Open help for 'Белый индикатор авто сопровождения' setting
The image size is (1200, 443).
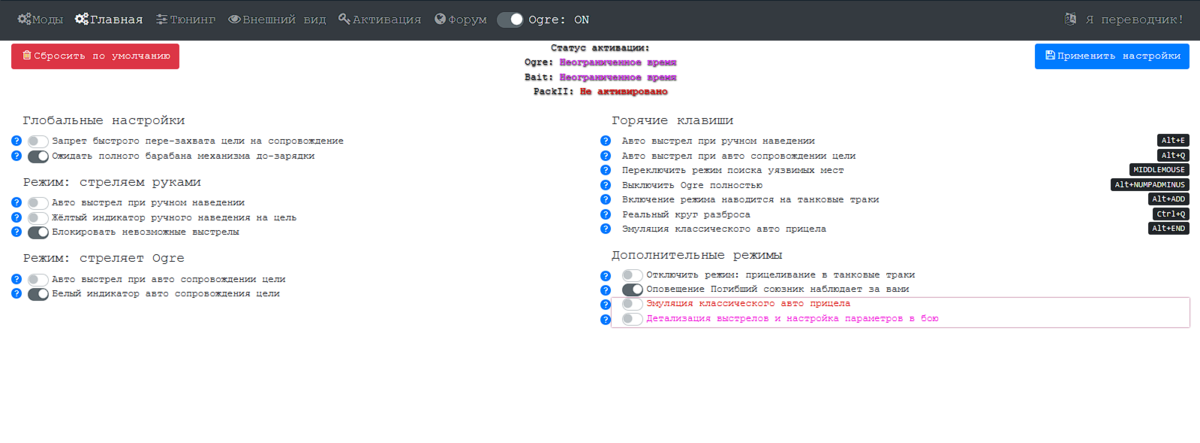pos(16,295)
